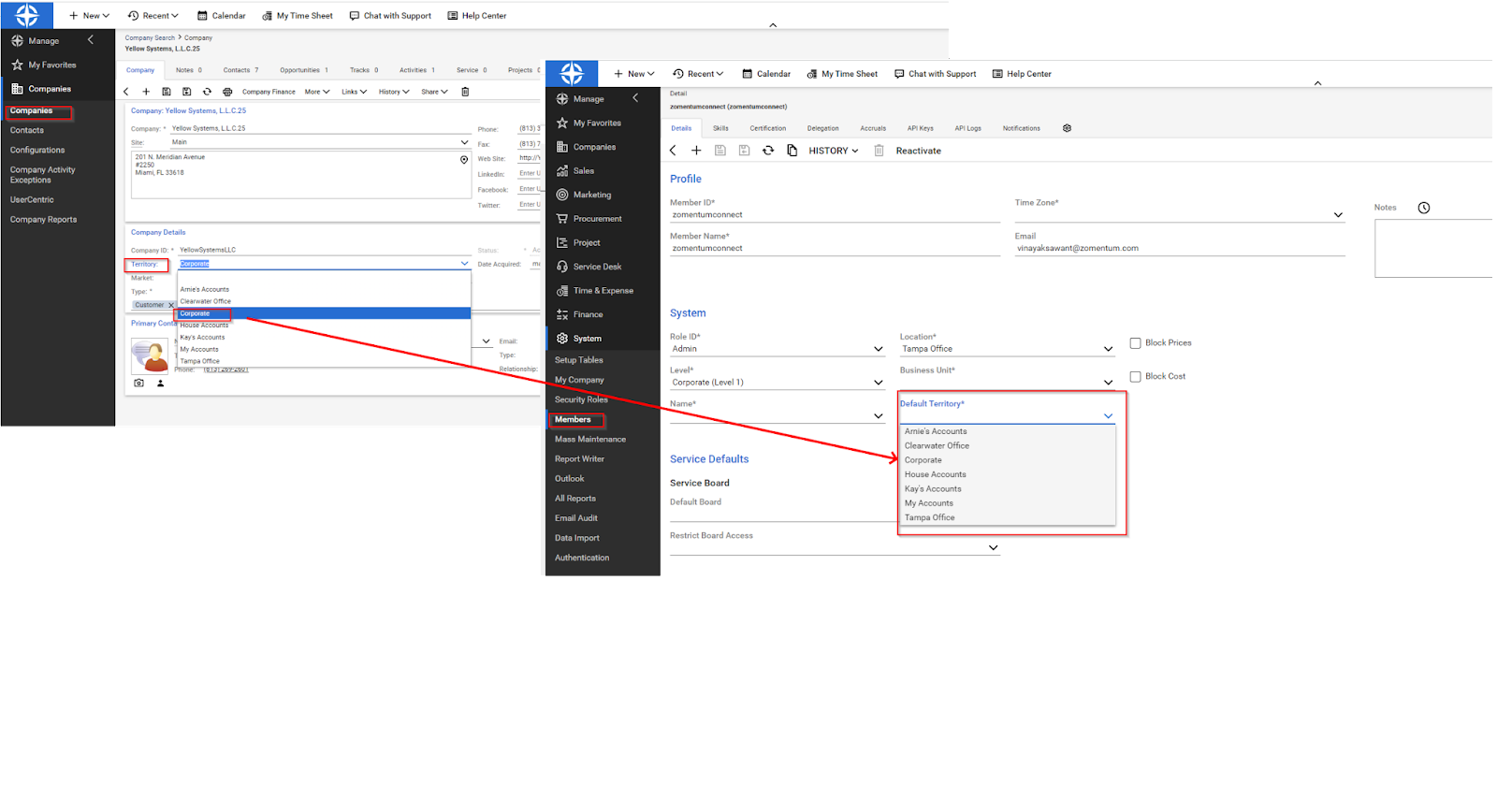This screenshot has height=812, width=1497.
Task: Click the copy icon in Members toolbar
Action: [792, 151]
